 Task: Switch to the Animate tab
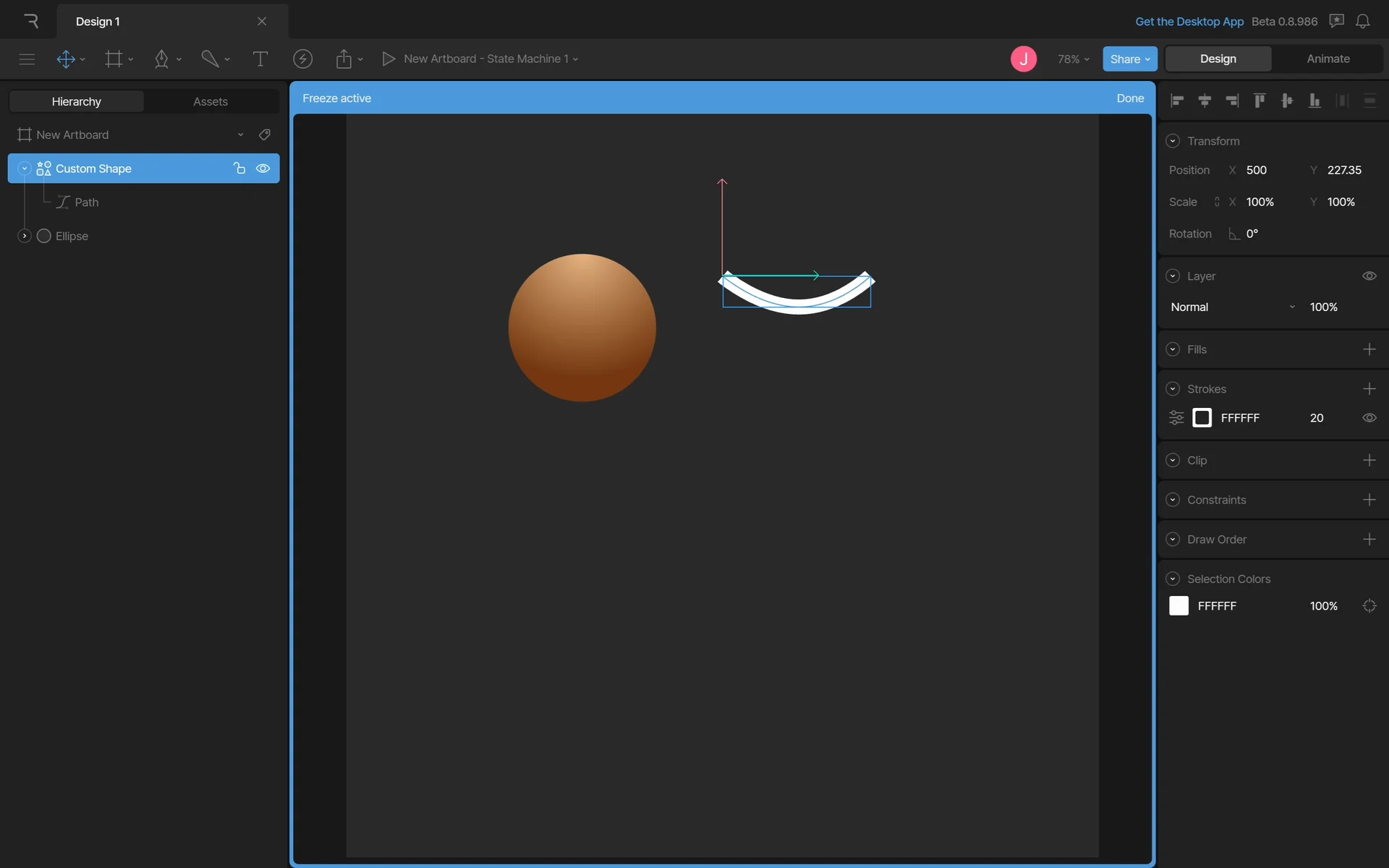tap(1328, 59)
